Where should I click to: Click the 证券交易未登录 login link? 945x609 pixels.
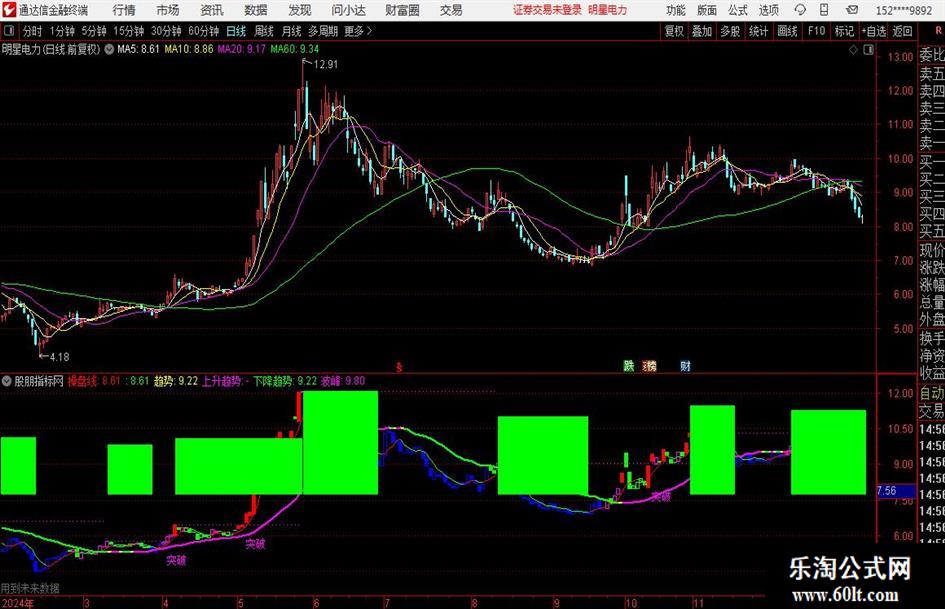[x=547, y=10]
